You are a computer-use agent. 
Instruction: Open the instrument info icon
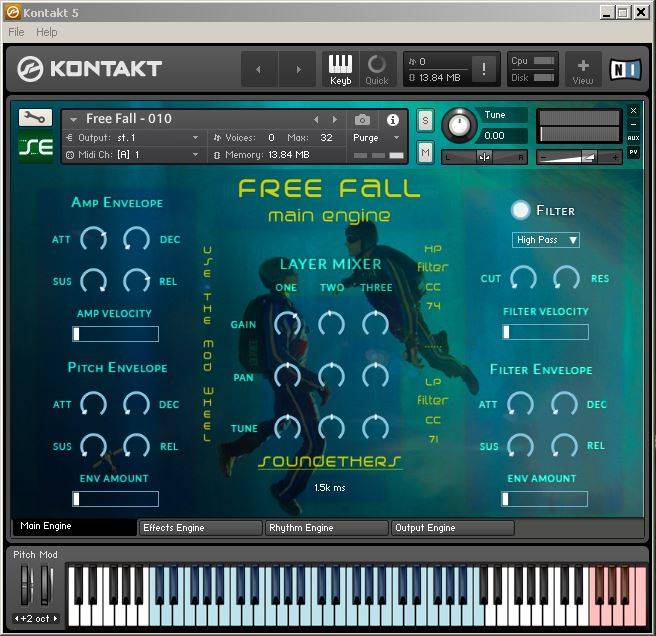[393, 120]
